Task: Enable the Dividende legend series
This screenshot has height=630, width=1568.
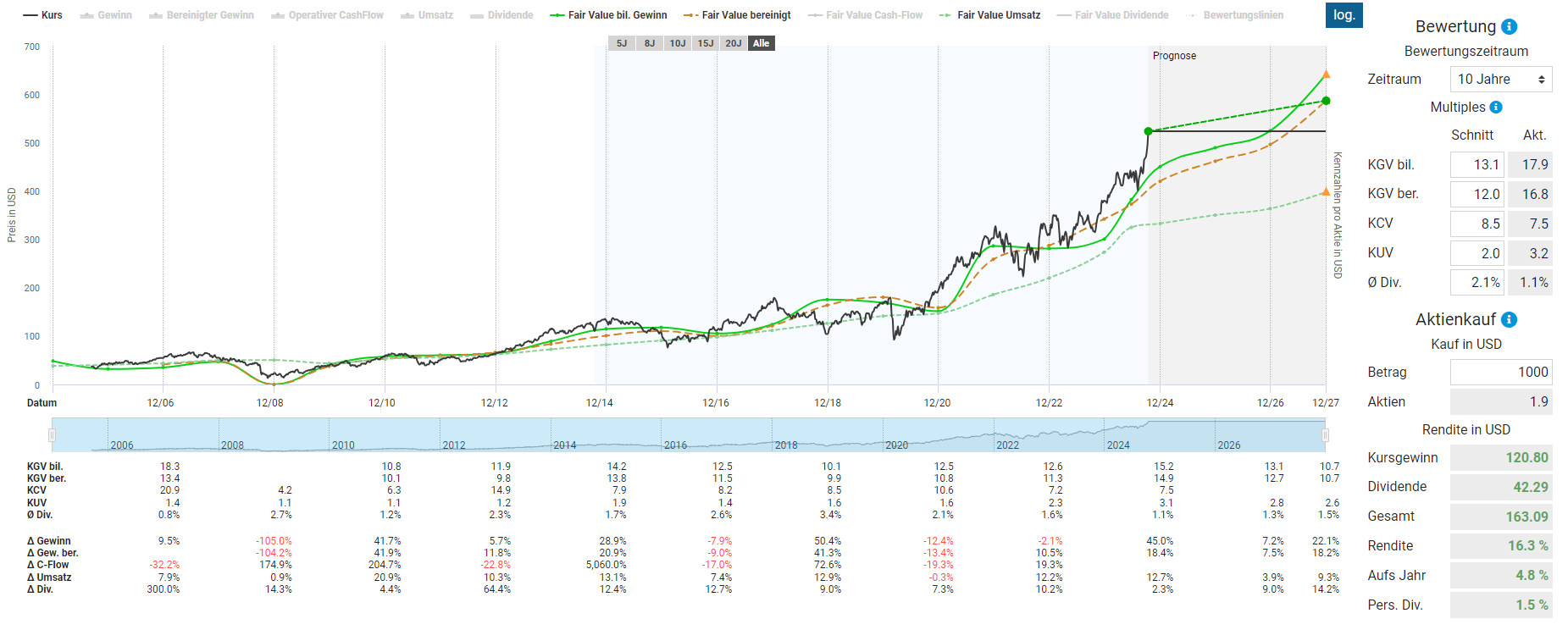Action: click(501, 15)
